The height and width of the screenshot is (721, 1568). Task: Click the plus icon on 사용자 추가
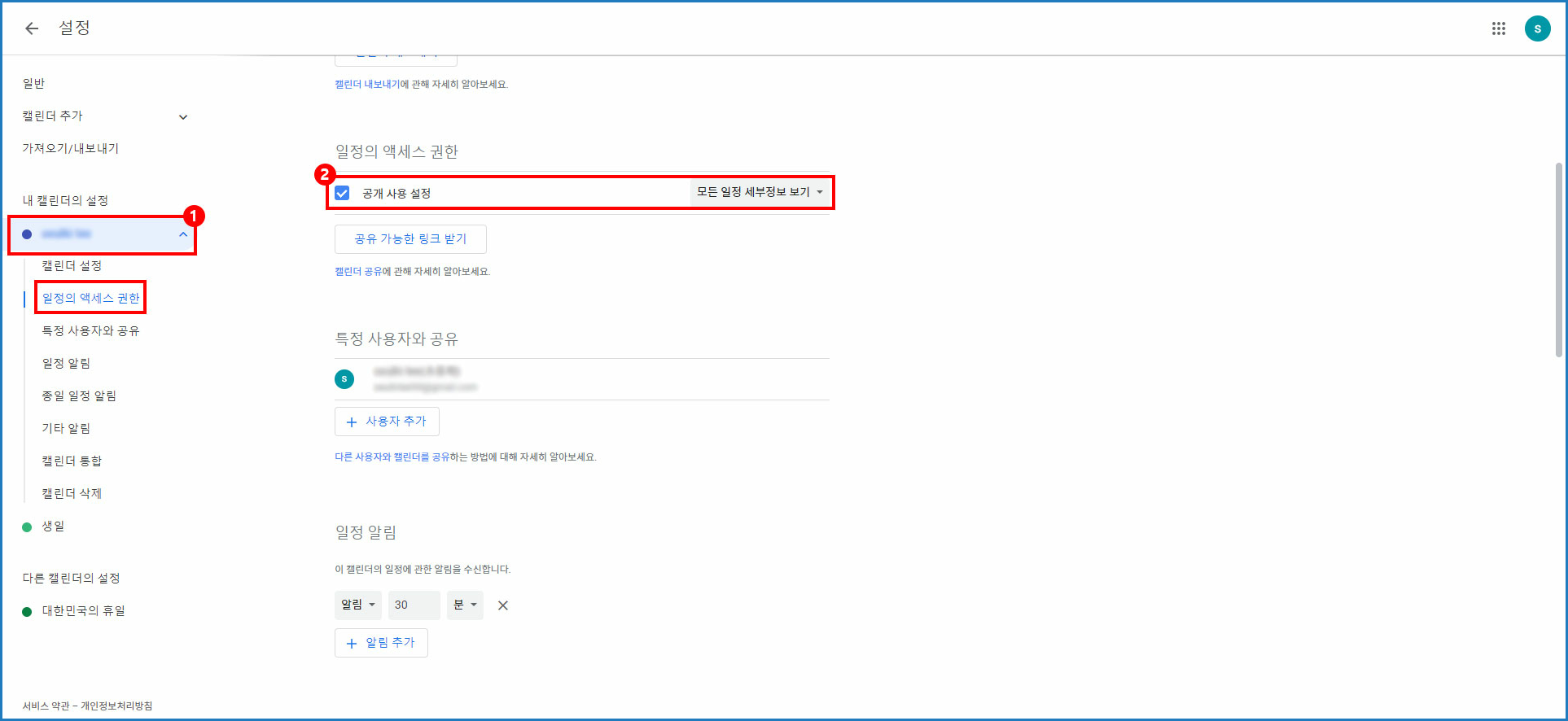click(352, 422)
